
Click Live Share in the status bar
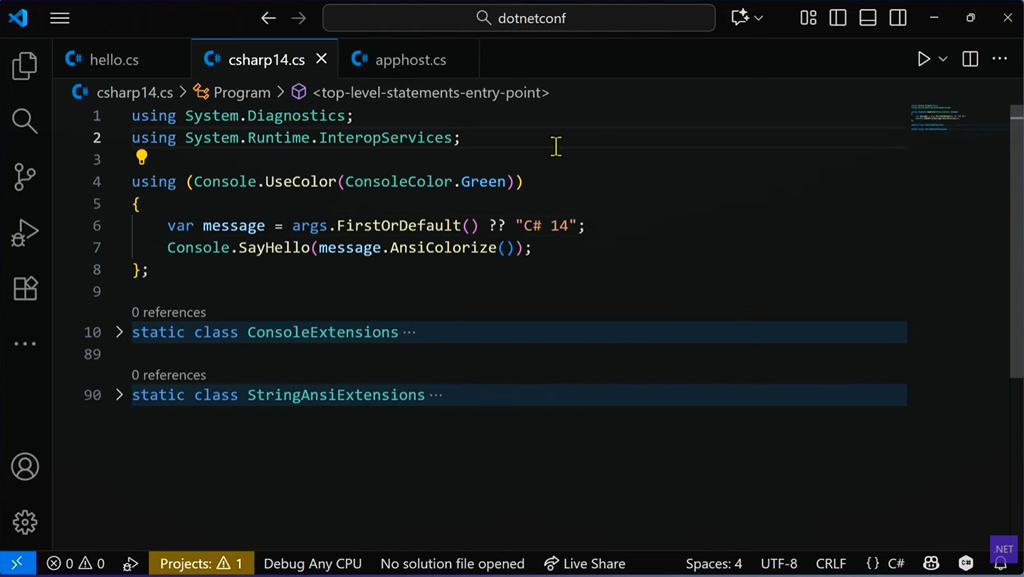tap(584, 564)
